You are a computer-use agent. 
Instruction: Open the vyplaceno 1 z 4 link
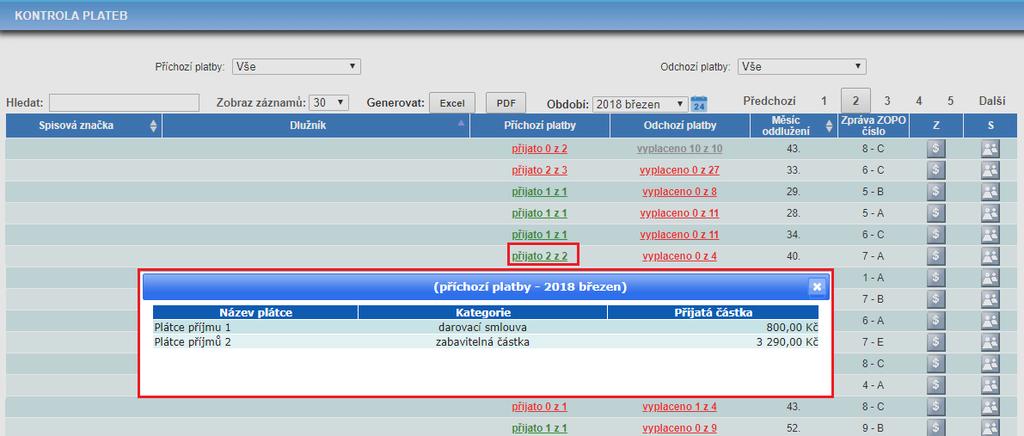pos(680,407)
